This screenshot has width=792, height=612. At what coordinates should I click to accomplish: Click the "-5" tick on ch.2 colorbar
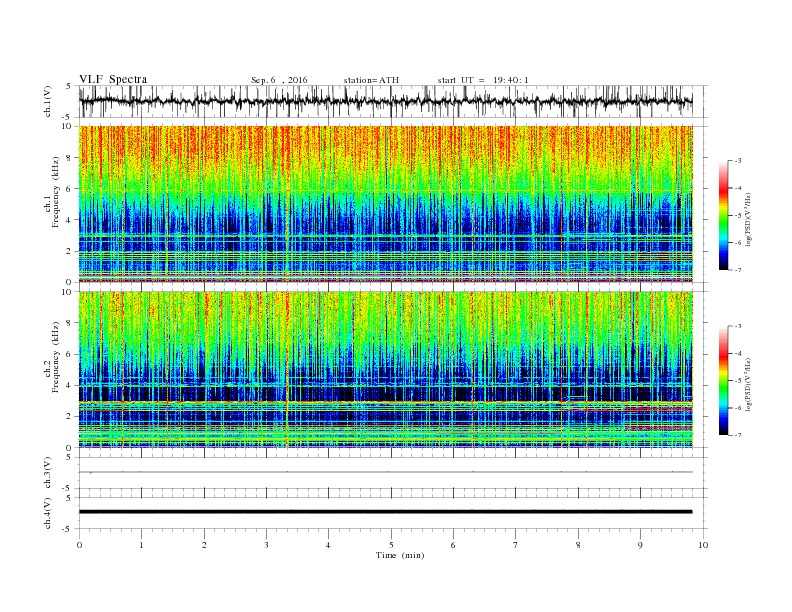pos(738,381)
